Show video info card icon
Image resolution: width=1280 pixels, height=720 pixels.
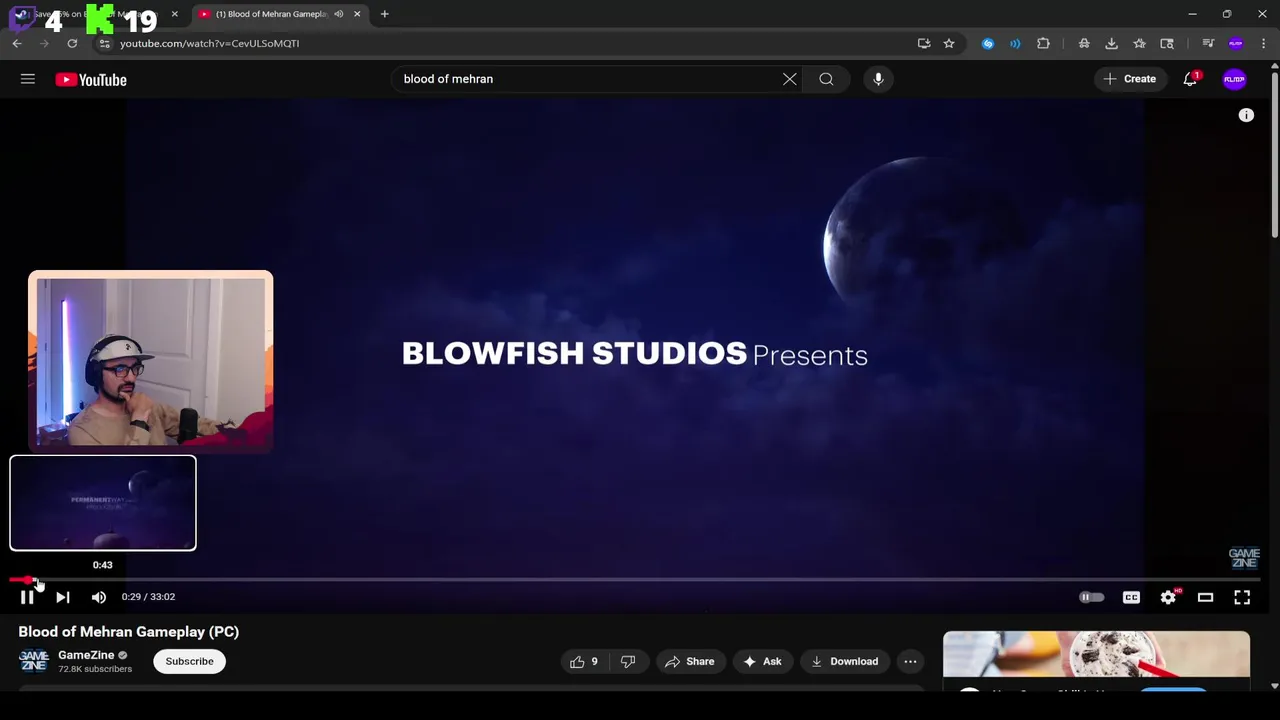click(1246, 115)
